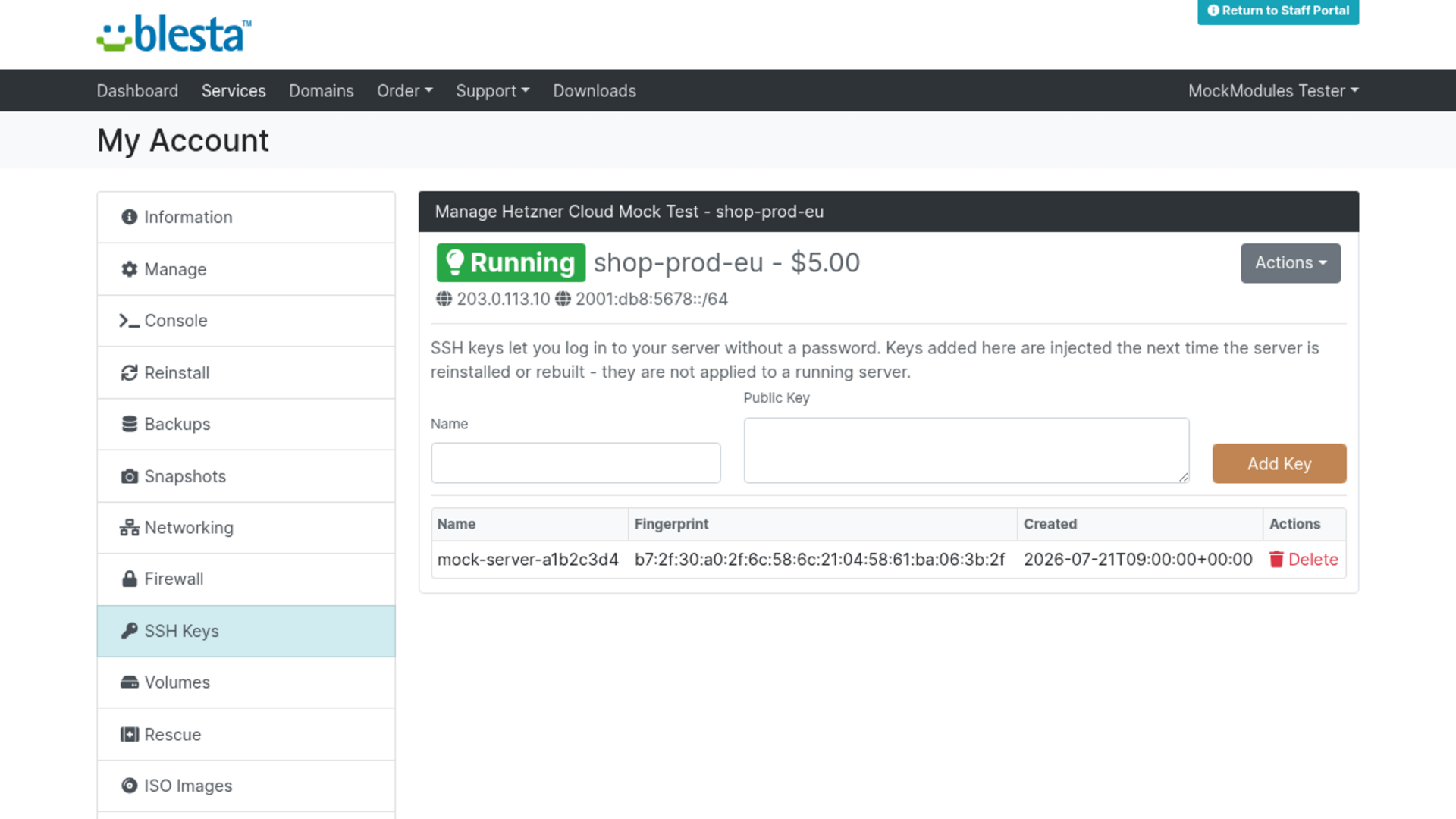This screenshot has height=819, width=1456.
Task: Open the Actions dropdown button
Action: (1291, 263)
